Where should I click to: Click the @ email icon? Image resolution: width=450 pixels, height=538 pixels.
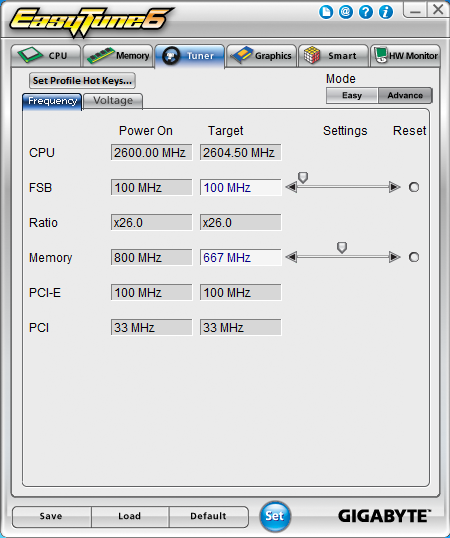point(346,12)
